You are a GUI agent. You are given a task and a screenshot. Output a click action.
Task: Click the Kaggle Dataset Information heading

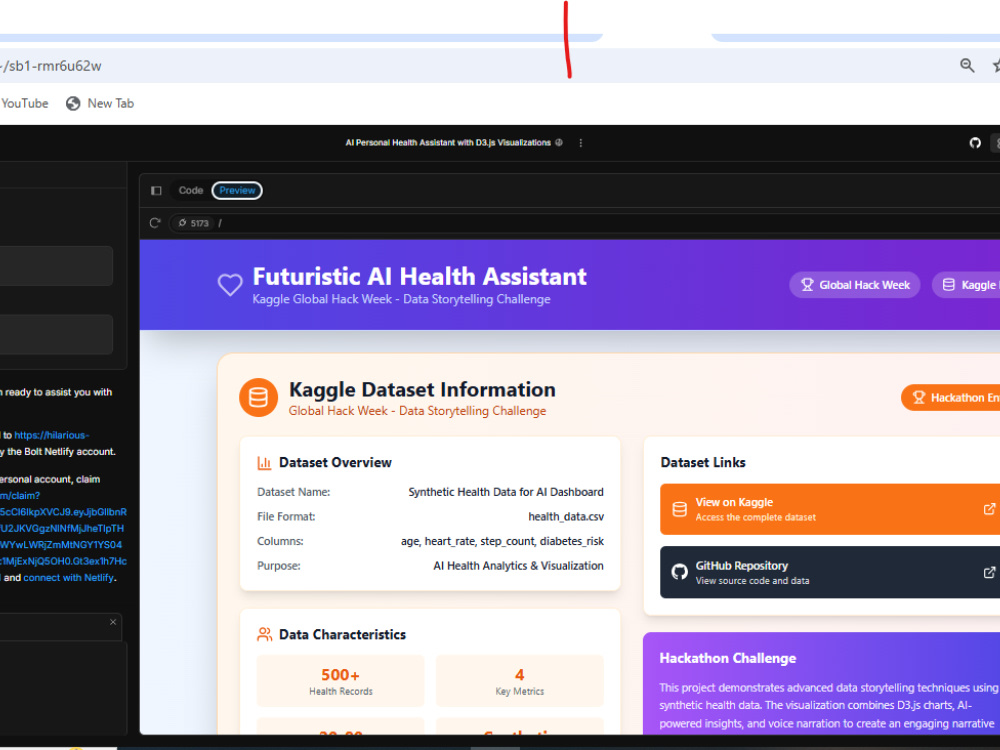(x=422, y=390)
